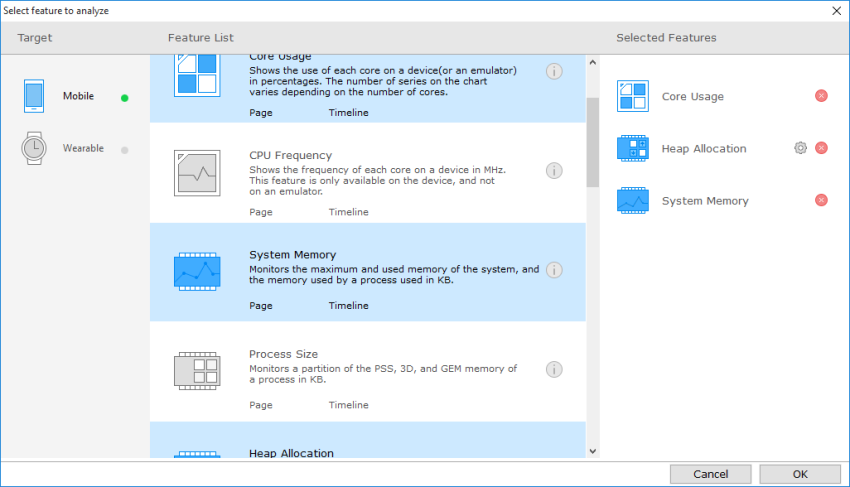Viewport: 850px width, 487px height.
Task: Open info for Process Size feature
Action: (x=554, y=370)
